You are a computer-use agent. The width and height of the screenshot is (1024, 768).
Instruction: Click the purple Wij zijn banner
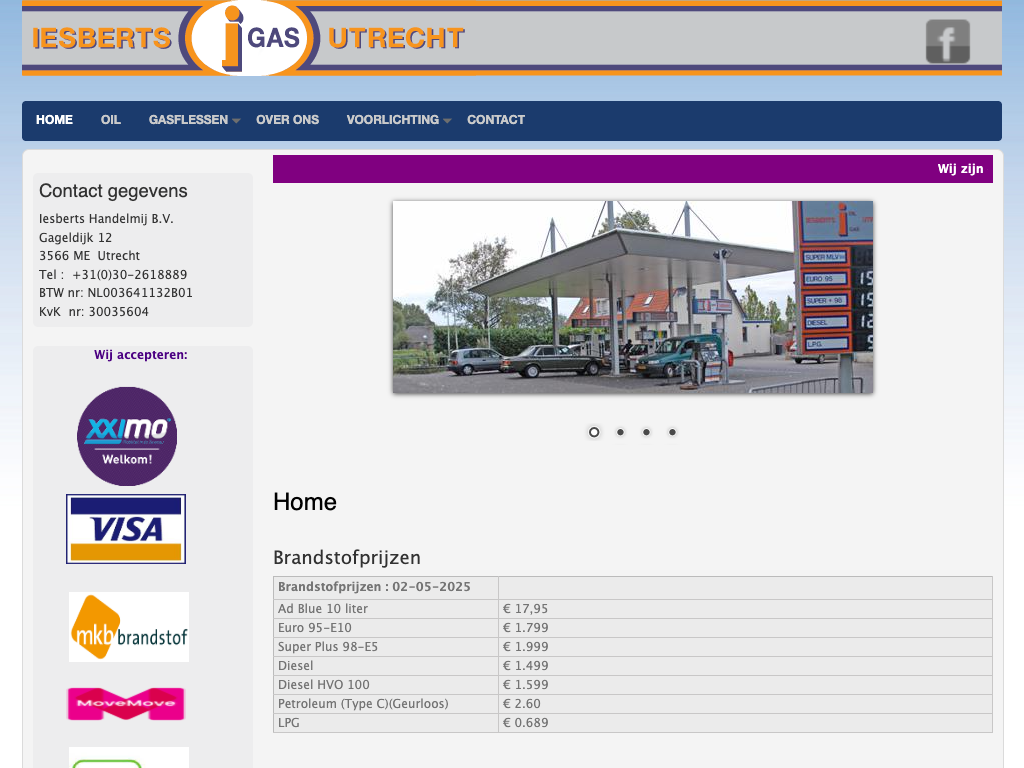pos(632,169)
